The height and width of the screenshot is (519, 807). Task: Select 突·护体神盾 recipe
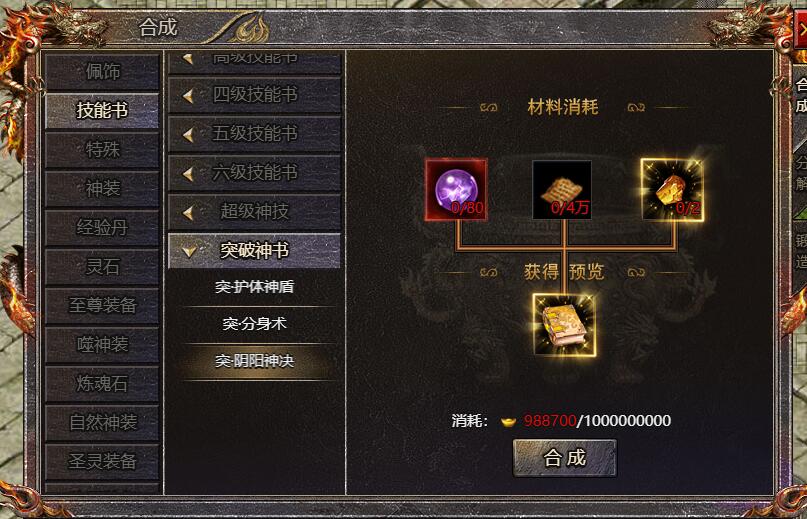(254, 287)
